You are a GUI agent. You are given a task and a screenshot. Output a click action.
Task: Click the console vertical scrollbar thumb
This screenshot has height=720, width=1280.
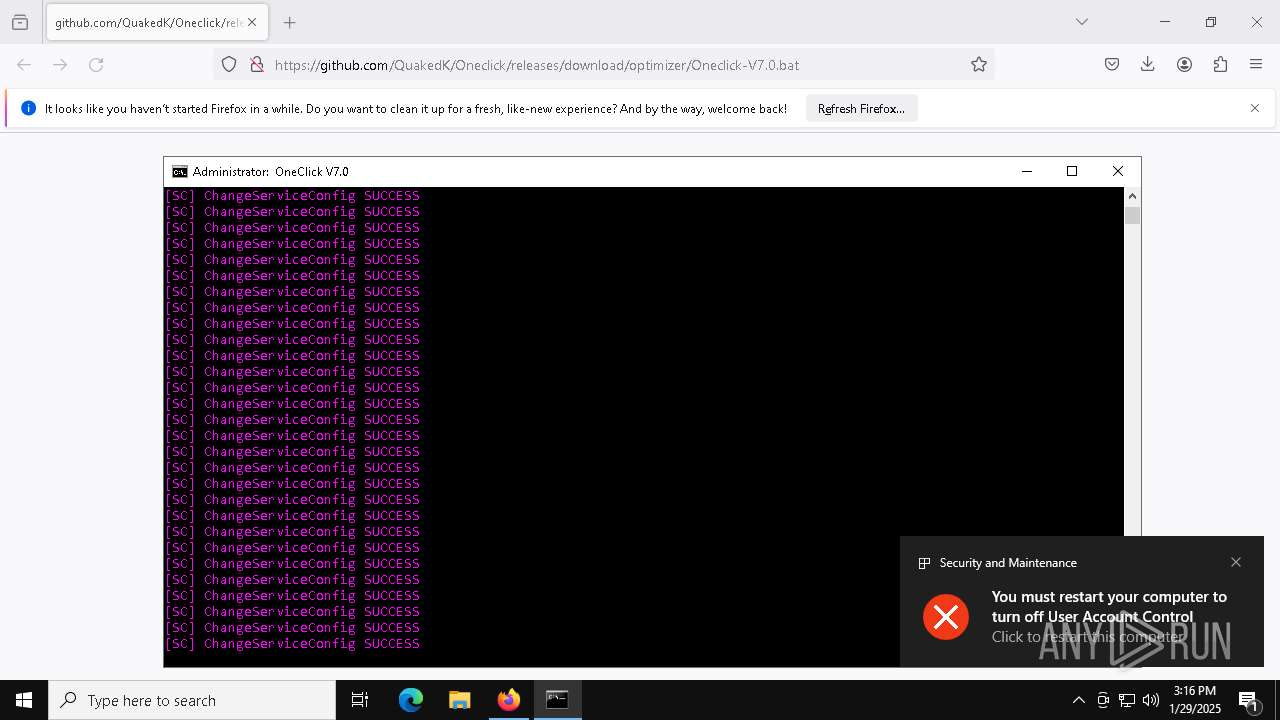click(1132, 215)
